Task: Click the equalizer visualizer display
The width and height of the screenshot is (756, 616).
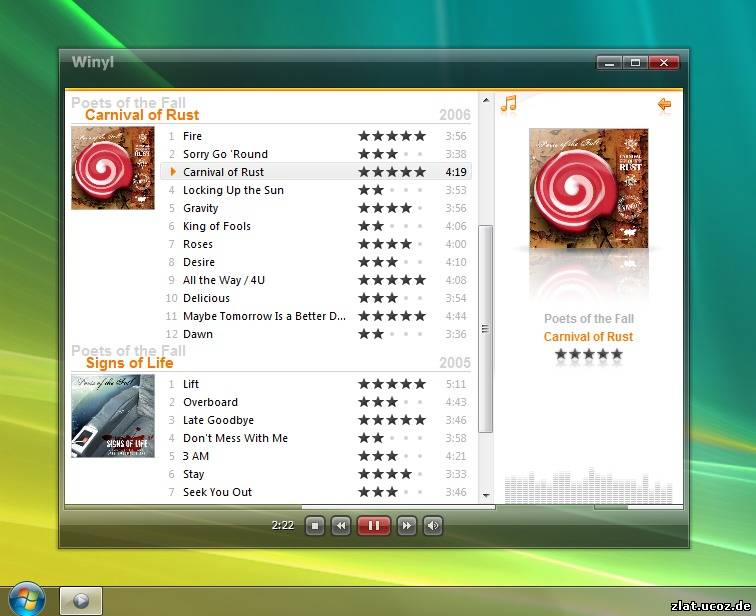Action: coord(588,485)
